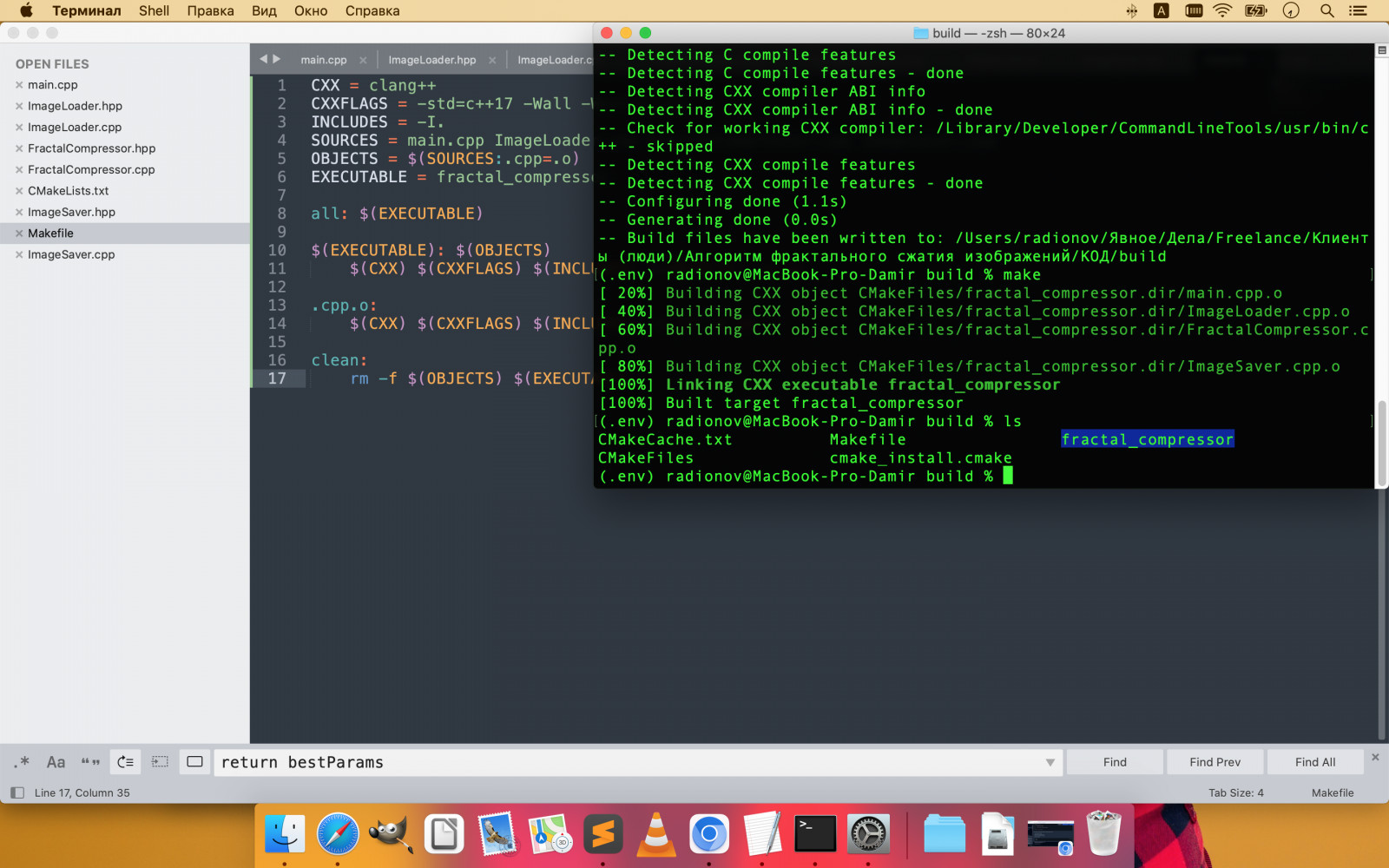Go to previous tab with left arrow
Screen dimensions: 1389x868
coord(264,59)
